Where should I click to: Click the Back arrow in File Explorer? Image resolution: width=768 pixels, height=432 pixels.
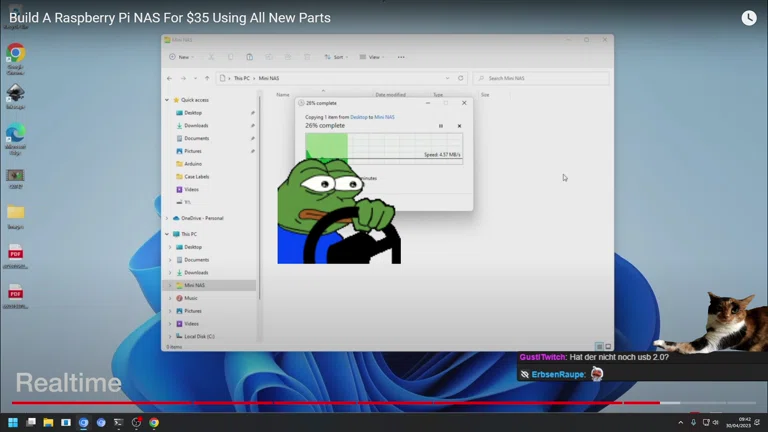pos(170,78)
